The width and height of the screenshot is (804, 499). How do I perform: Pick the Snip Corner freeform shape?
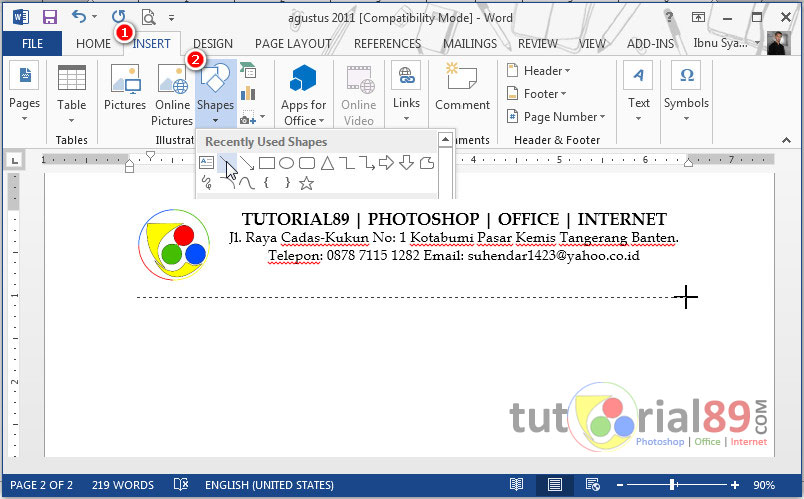[x=427, y=164]
